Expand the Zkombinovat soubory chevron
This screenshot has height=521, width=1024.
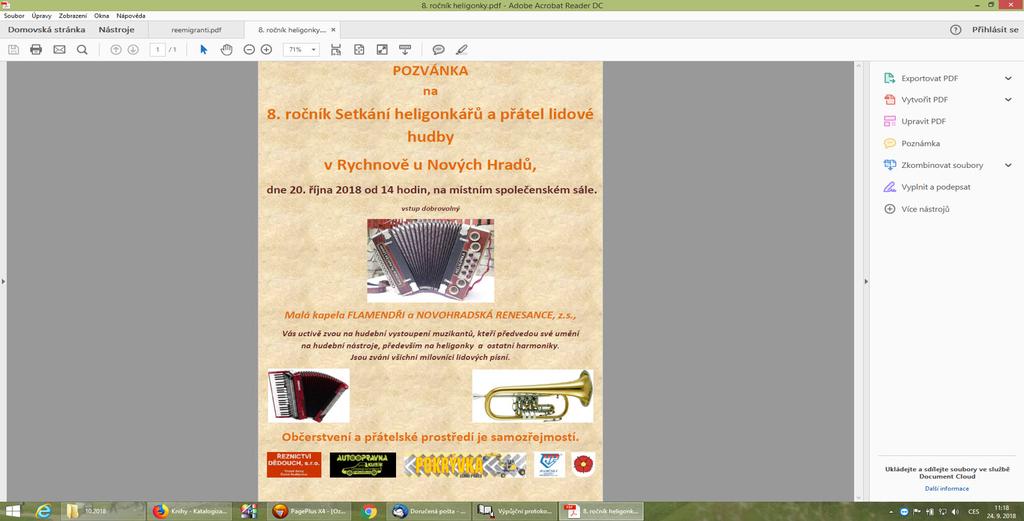[x=1008, y=165]
